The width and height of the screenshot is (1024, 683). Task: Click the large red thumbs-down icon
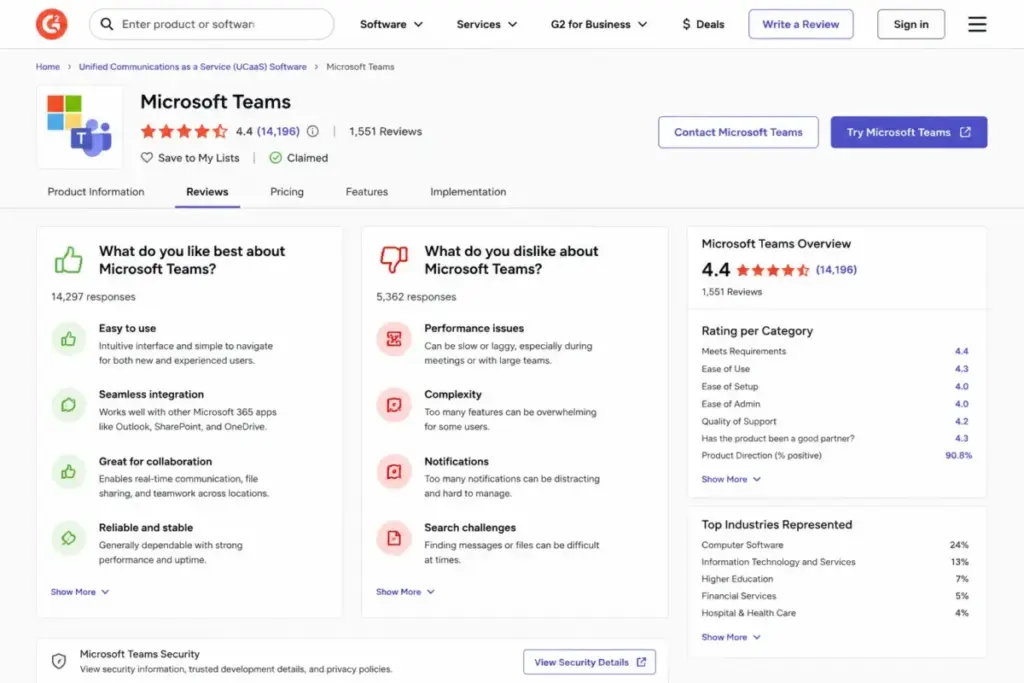click(x=394, y=259)
